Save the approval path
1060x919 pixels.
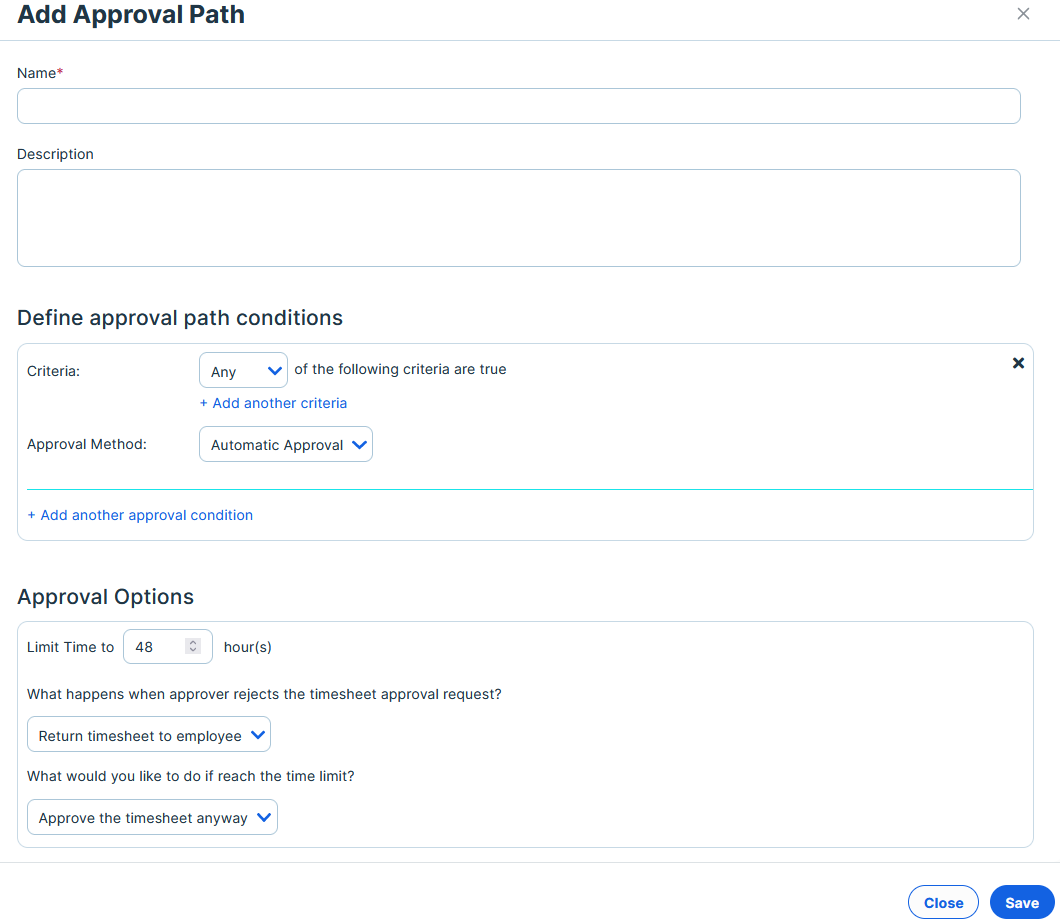point(1021,902)
